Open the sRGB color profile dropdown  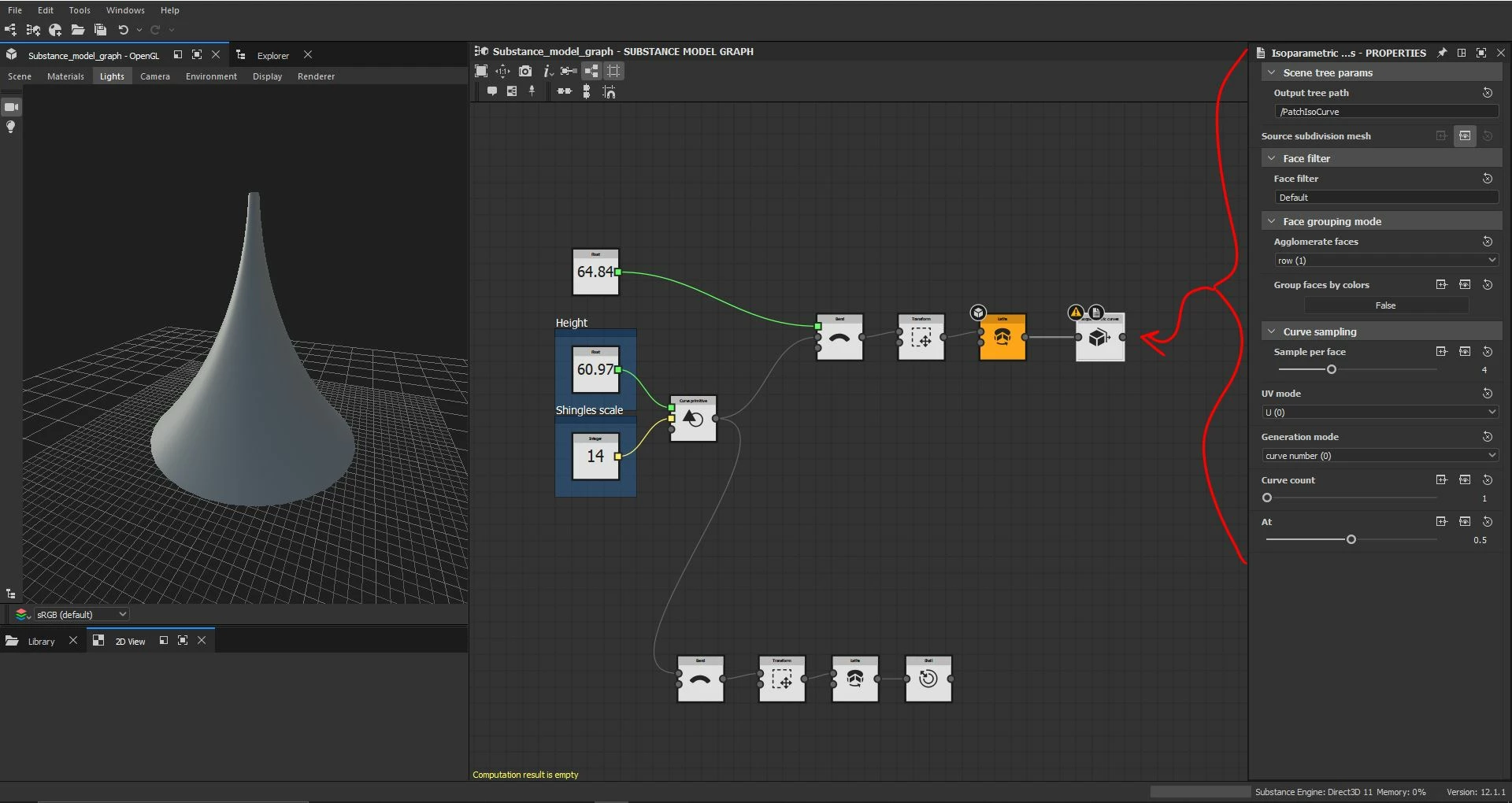pyautogui.click(x=81, y=614)
